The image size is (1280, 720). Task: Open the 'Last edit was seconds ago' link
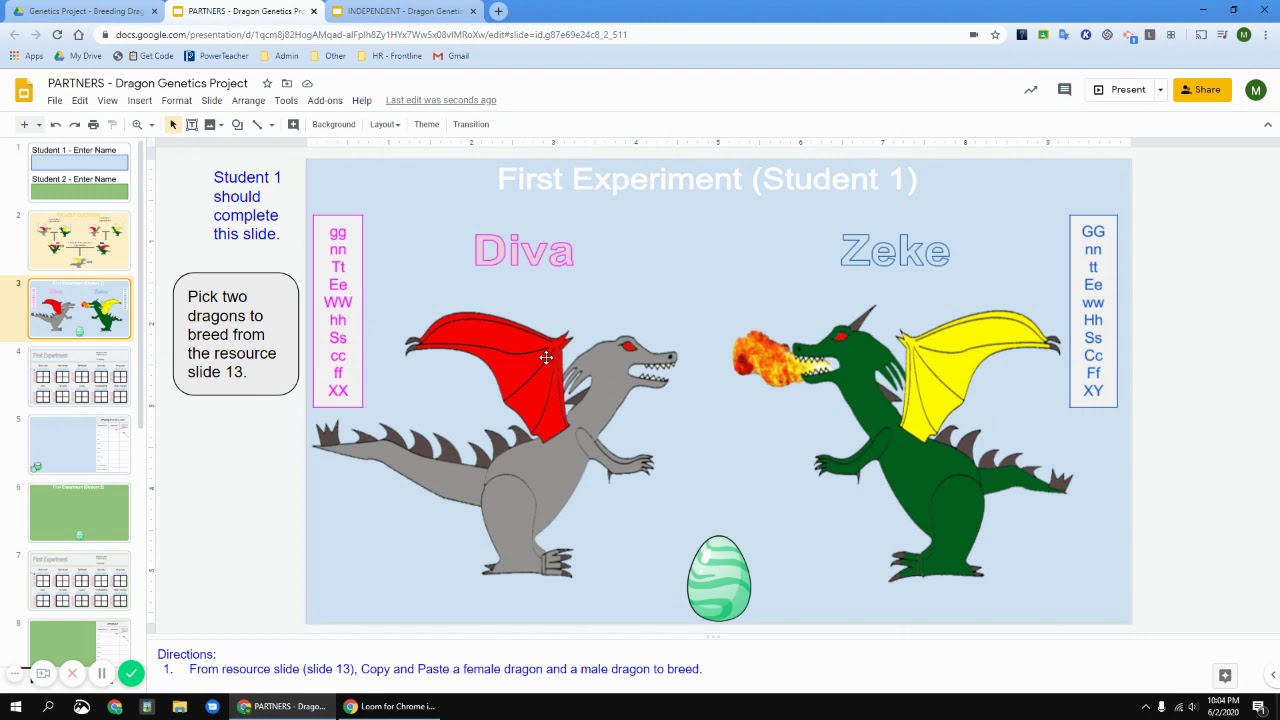441,100
